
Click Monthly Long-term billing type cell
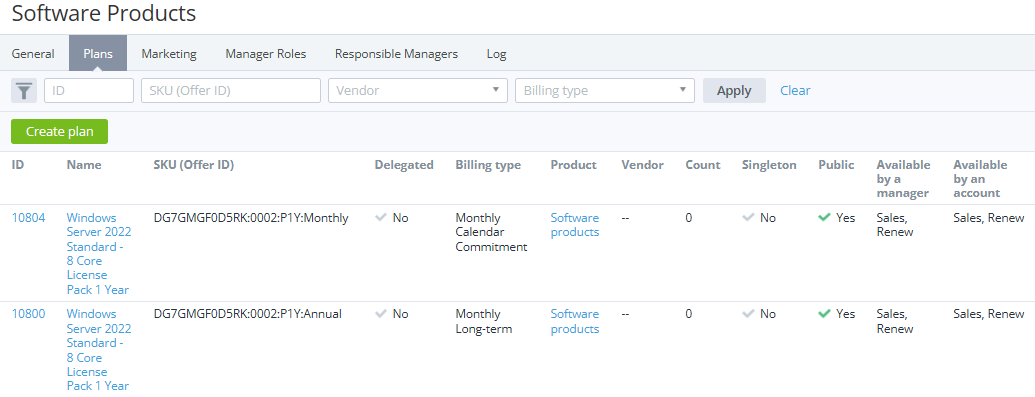point(484,321)
